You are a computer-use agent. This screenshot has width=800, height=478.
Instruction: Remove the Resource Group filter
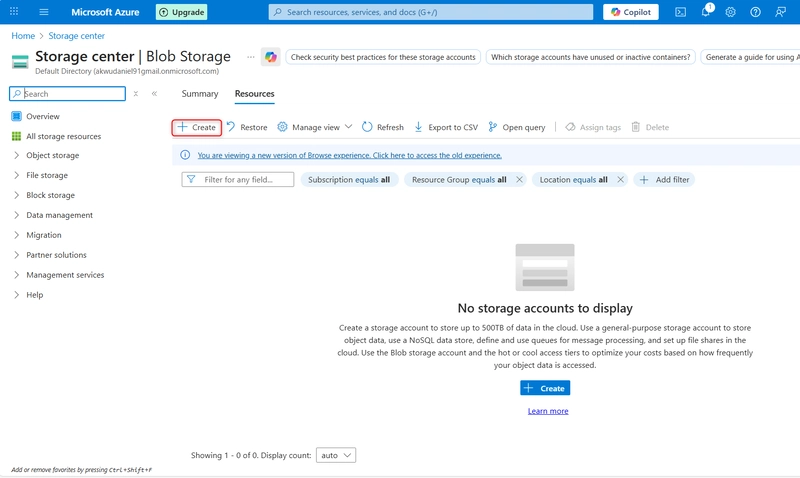pyautogui.click(x=519, y=179)
